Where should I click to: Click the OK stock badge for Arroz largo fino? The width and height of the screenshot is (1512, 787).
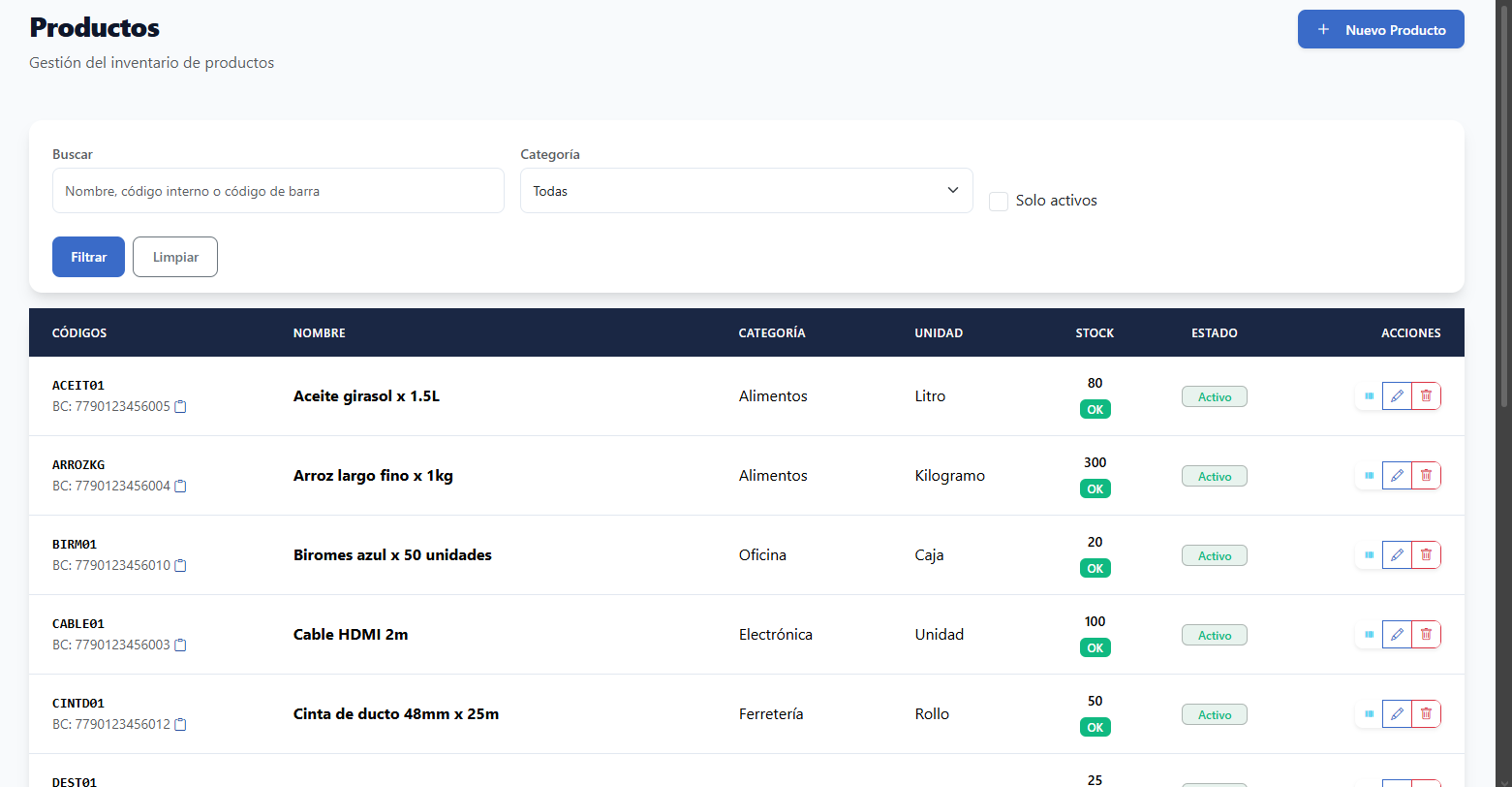(x=1095, y=488)
